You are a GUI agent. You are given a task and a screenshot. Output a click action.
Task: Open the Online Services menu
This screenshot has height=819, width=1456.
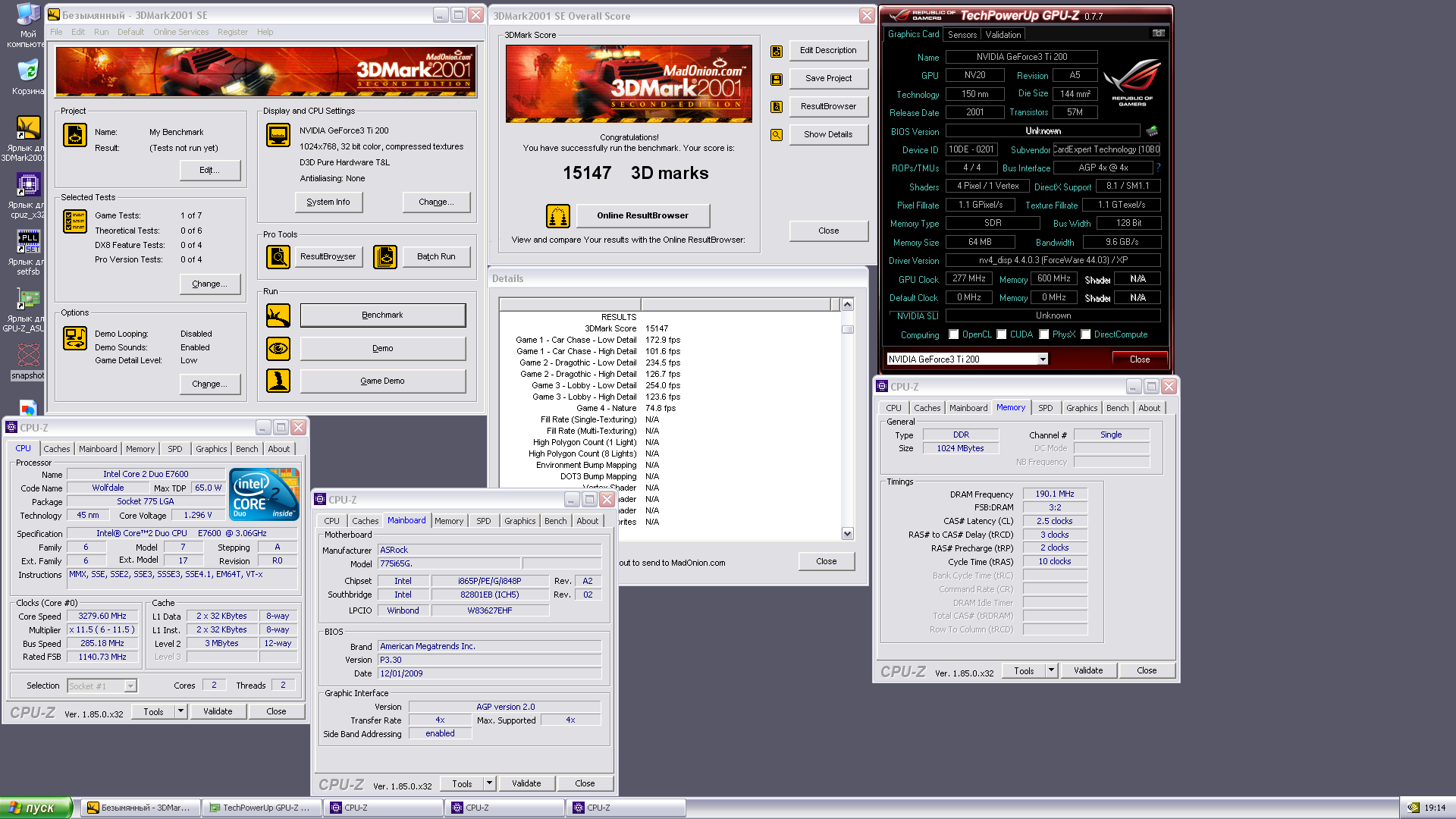point(180,32)
